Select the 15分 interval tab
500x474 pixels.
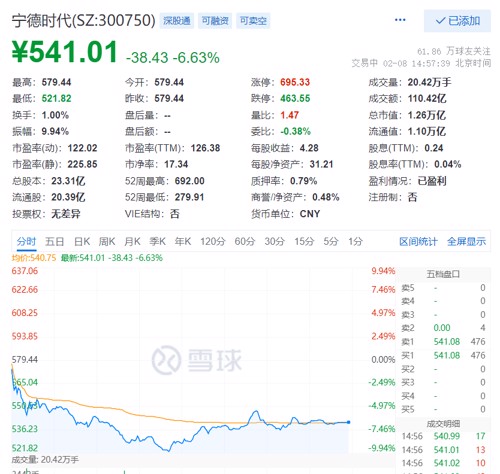pos(304,241)
